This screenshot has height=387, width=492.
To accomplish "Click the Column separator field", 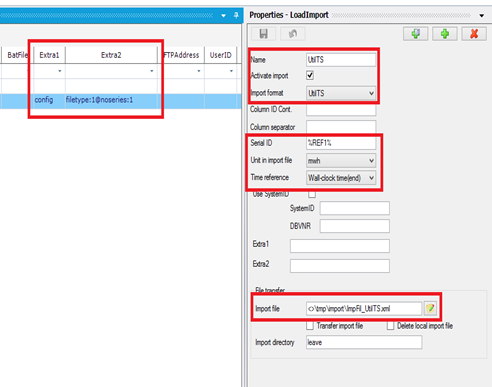I will [x=341, y=127].
